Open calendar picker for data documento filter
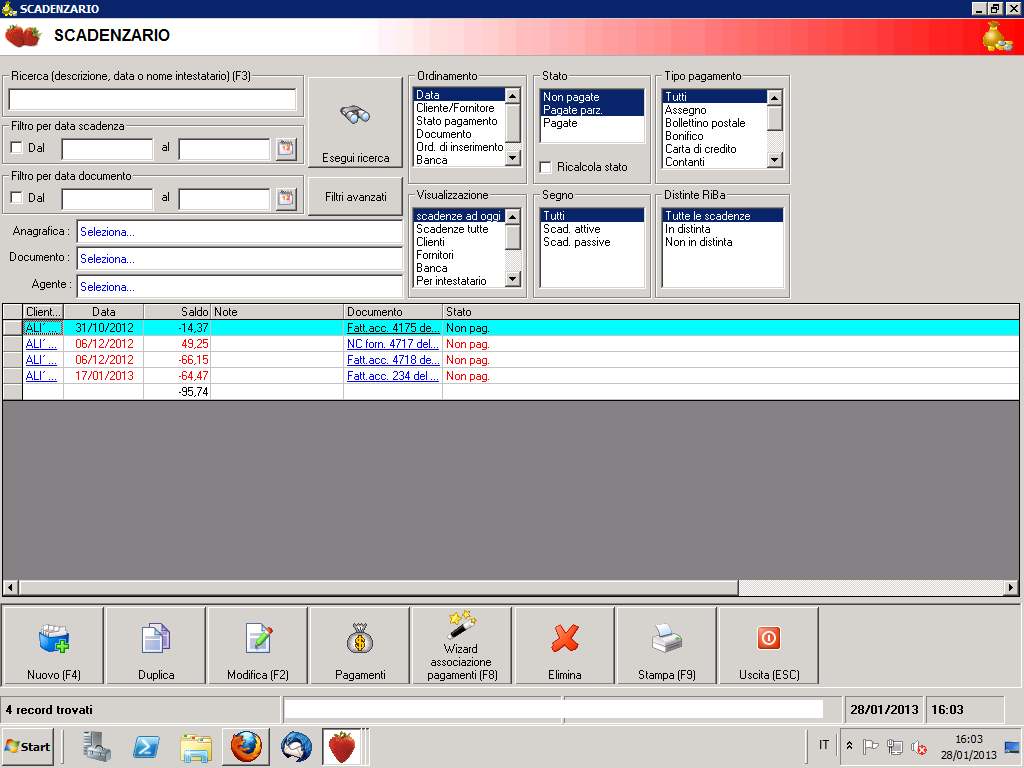The height and width of the screenshot is (768, 1024). [x=286, y=199]
